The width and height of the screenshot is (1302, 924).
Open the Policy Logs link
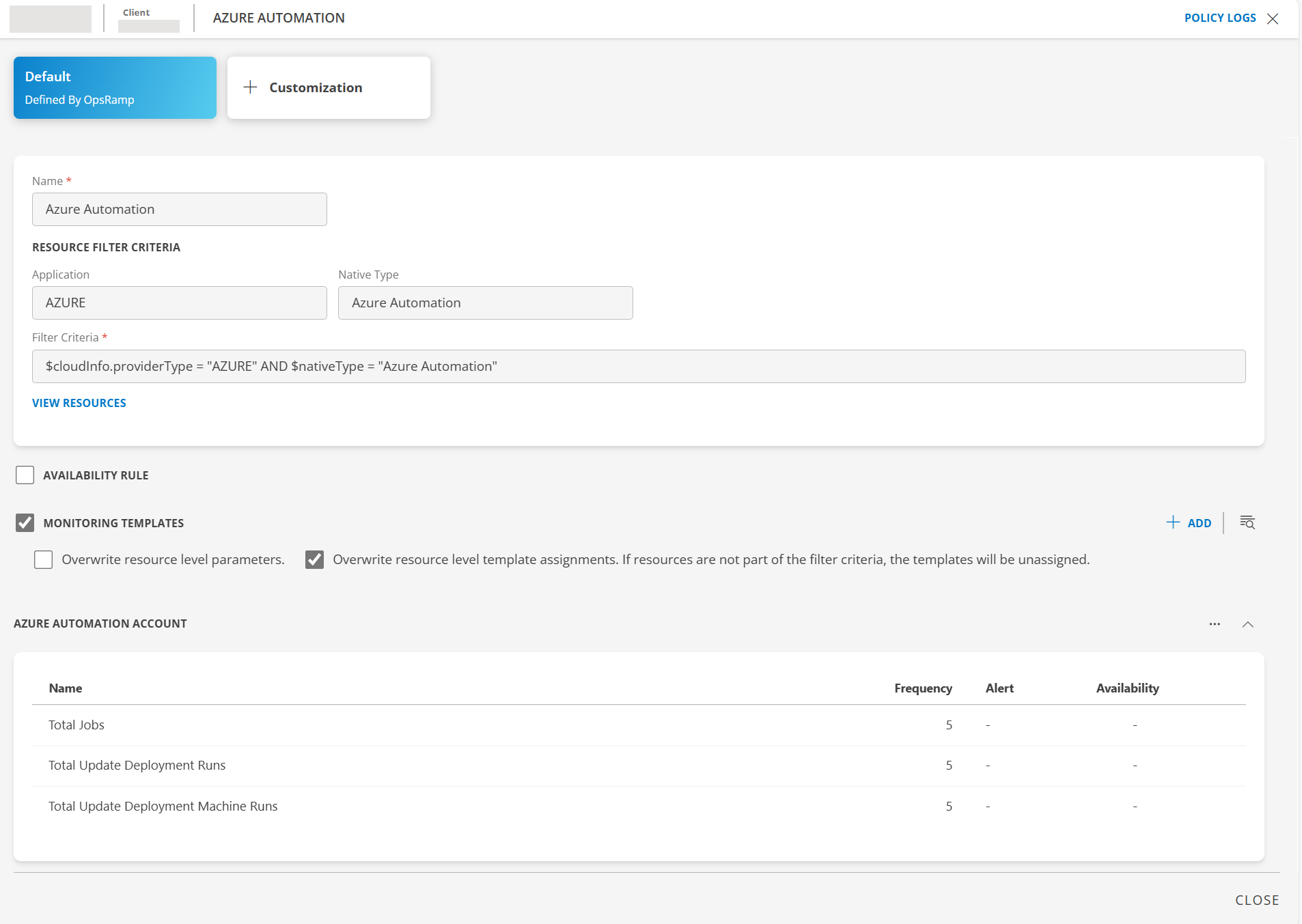1220,18
